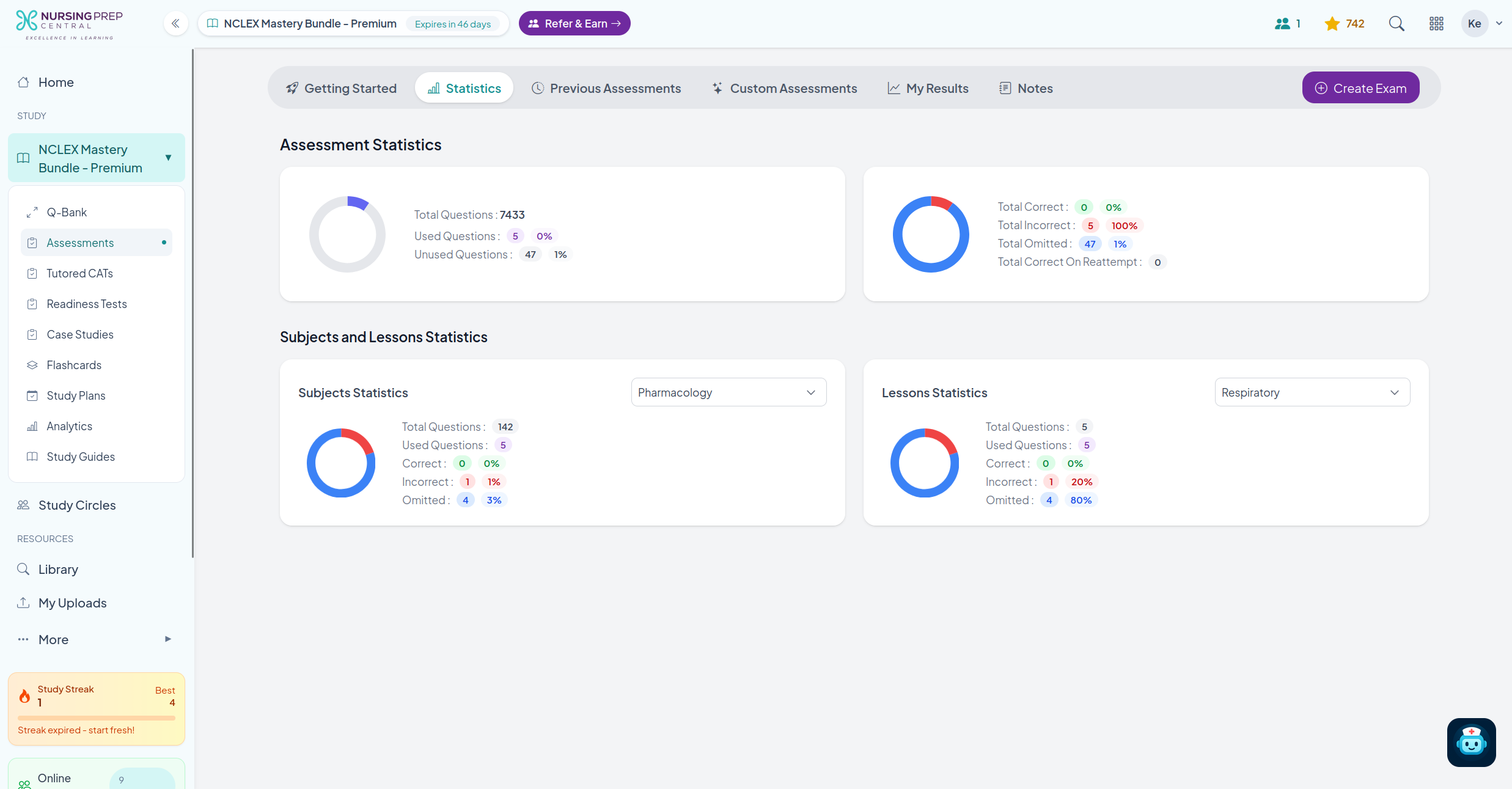The image size is (1512, 789).
Task: Collapse the NCLEX Mastery Bundle sidebar menu
Action: [168, 158]
